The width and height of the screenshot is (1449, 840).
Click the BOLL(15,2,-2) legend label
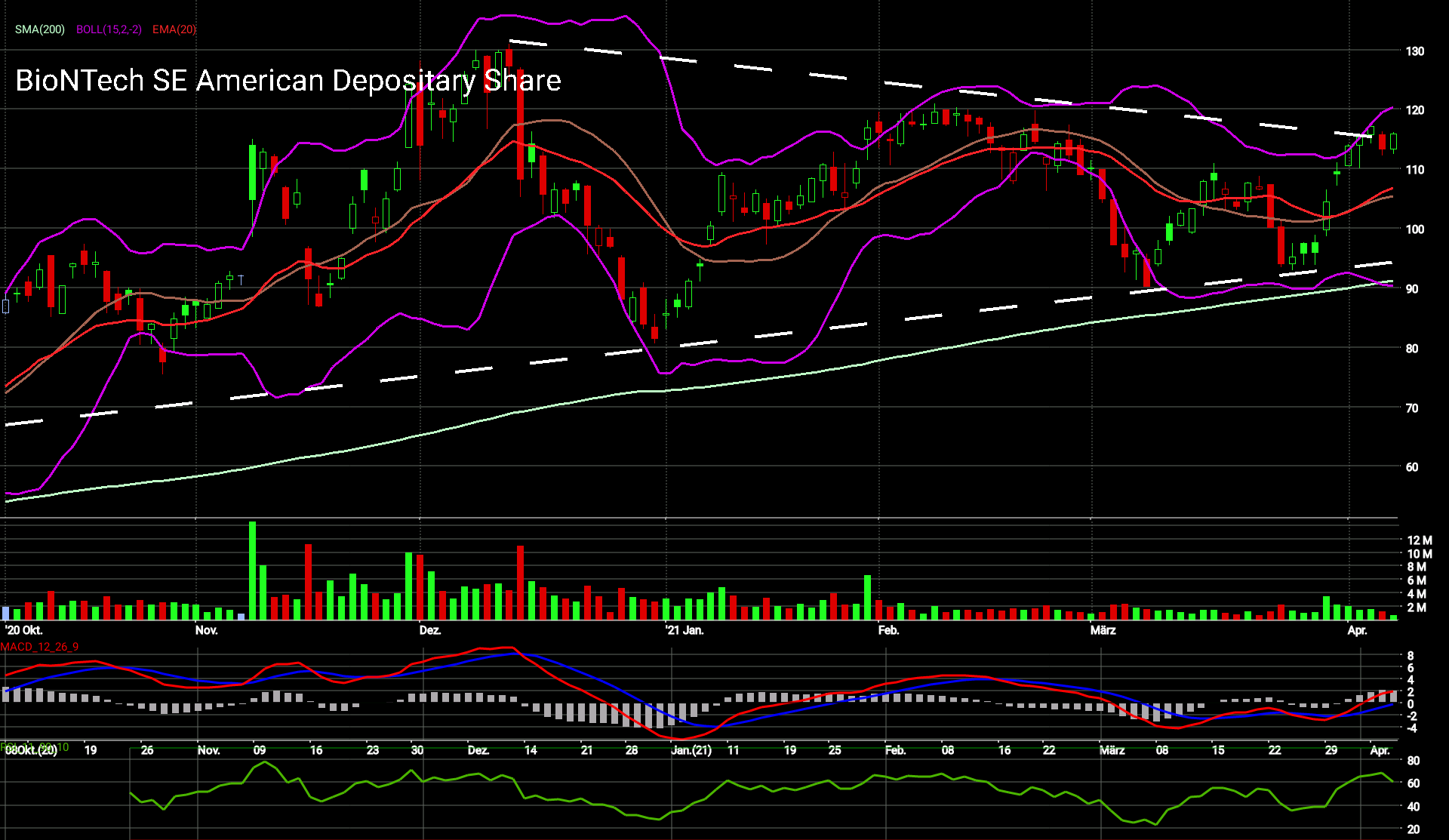[x=109, y=29]
